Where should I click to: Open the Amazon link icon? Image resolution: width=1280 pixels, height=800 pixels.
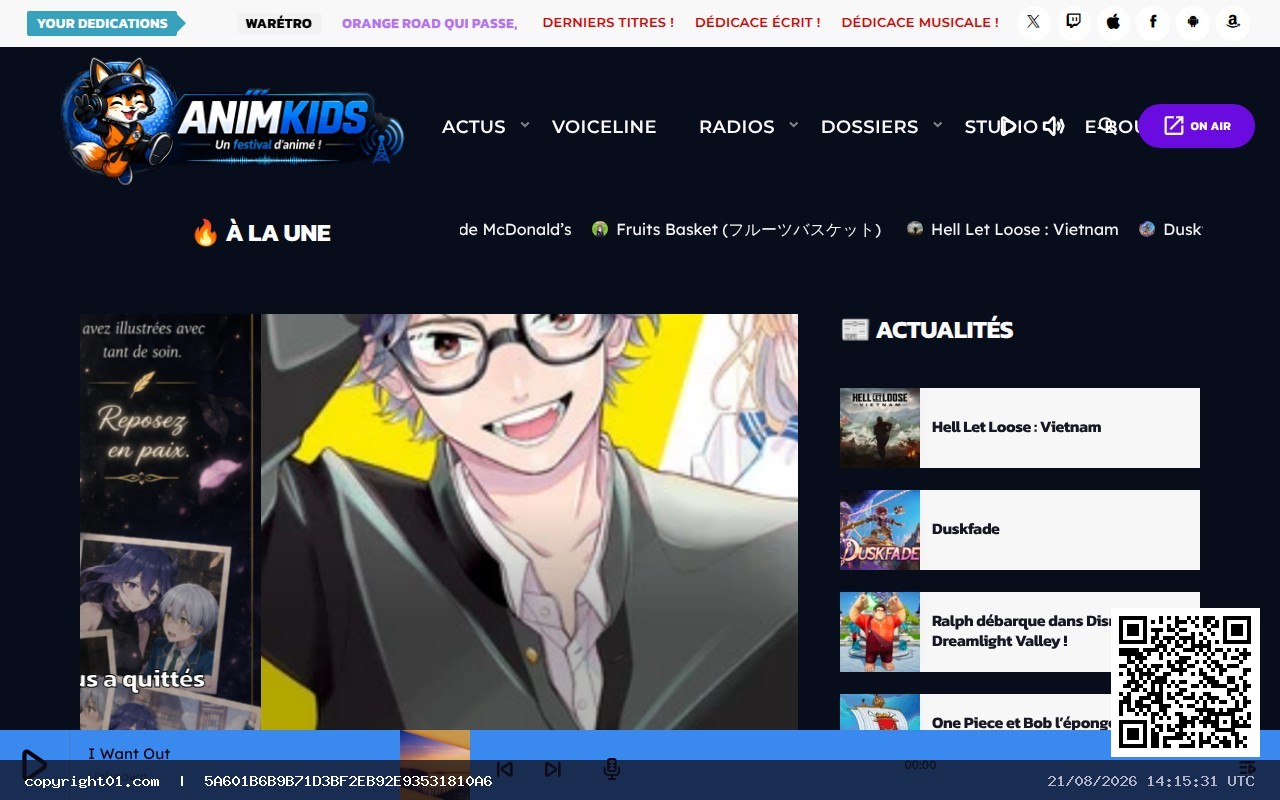[1233, 22]
